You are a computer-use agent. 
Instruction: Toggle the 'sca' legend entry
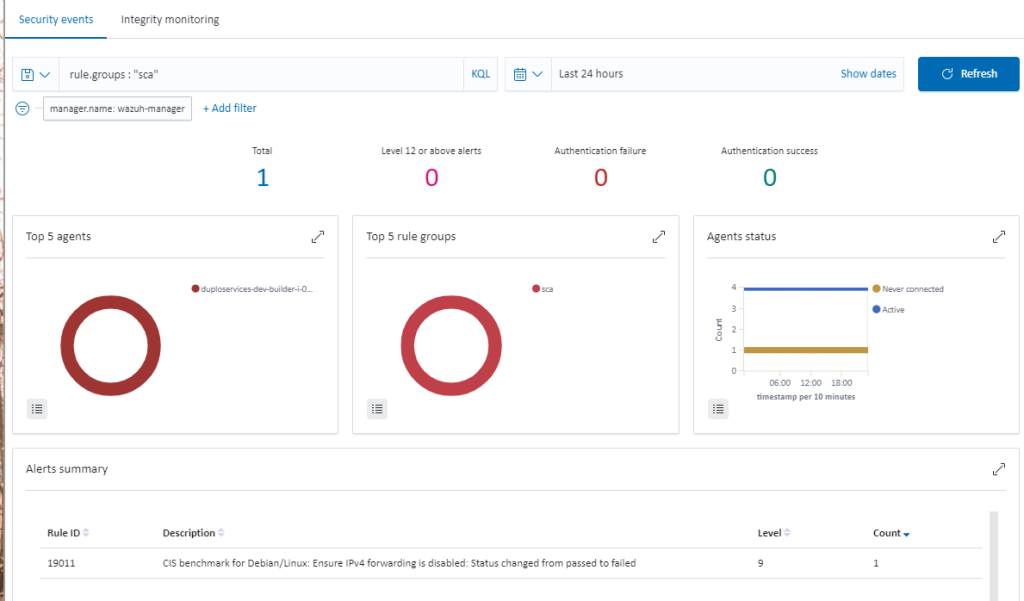[x=547, y=289]
